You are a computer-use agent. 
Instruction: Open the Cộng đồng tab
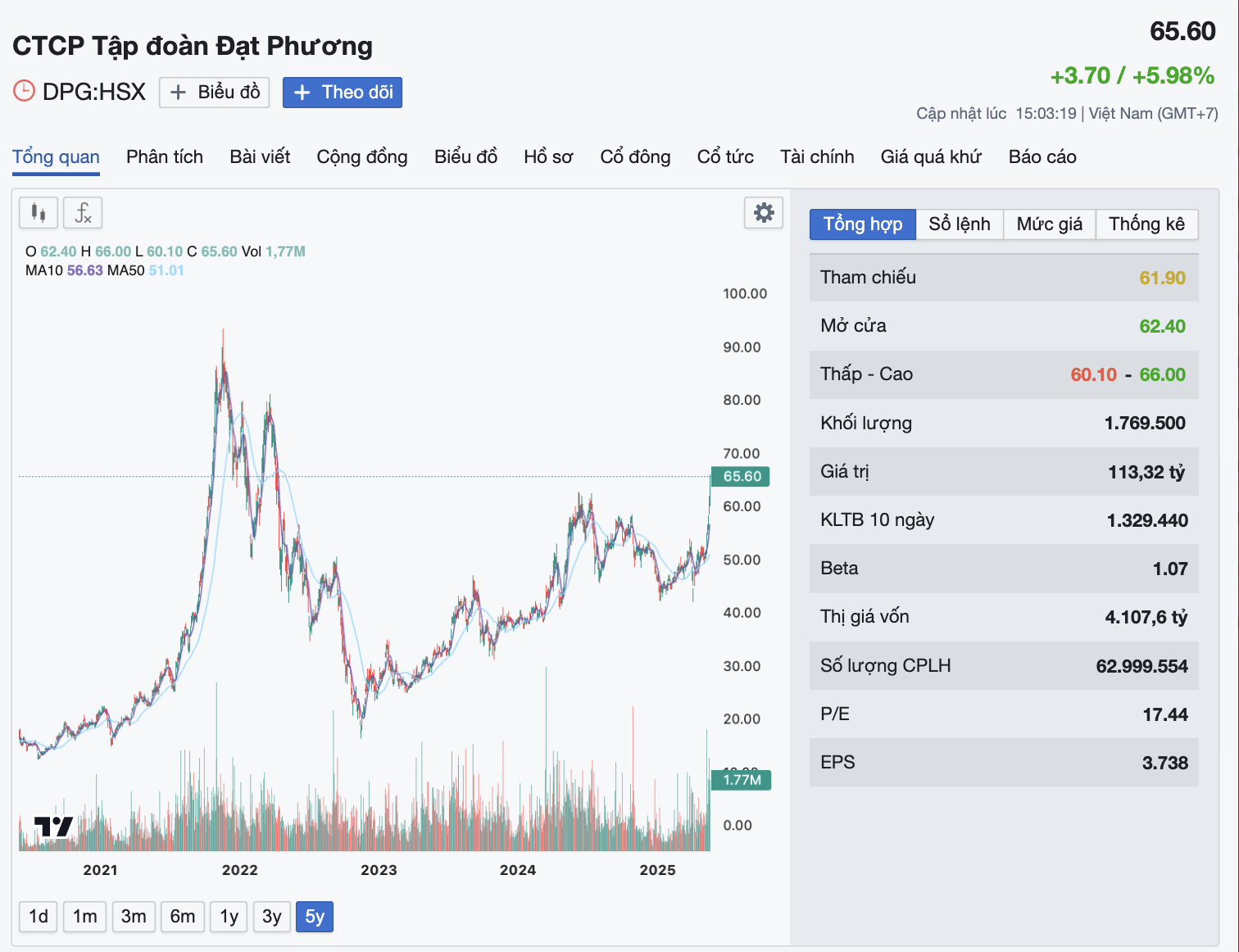(x=362, y=156)
